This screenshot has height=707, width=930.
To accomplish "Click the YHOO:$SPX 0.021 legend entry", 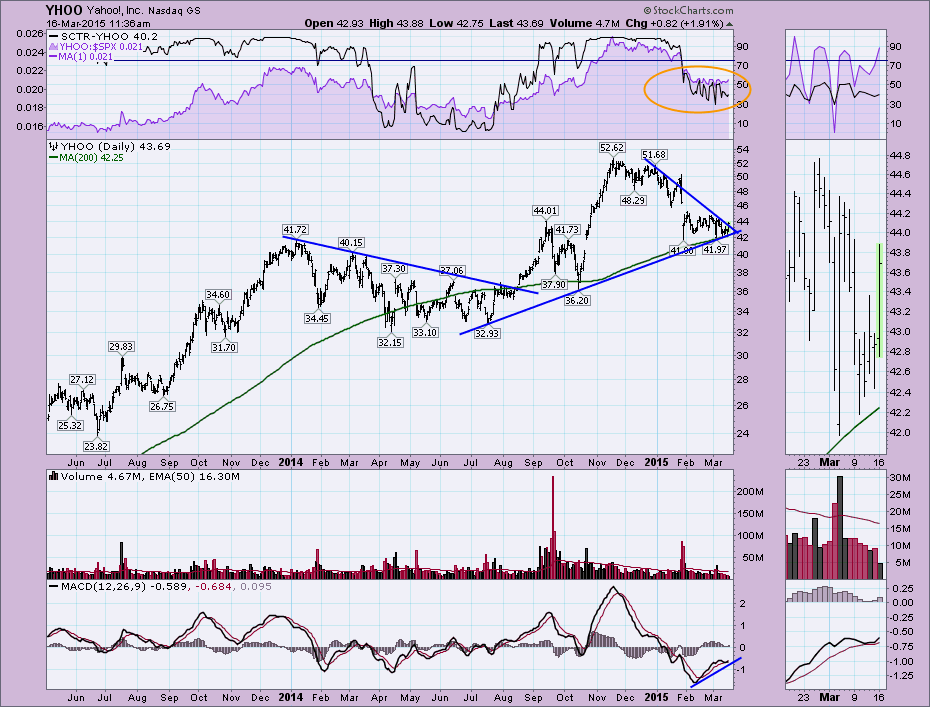I will pos(95,47).
